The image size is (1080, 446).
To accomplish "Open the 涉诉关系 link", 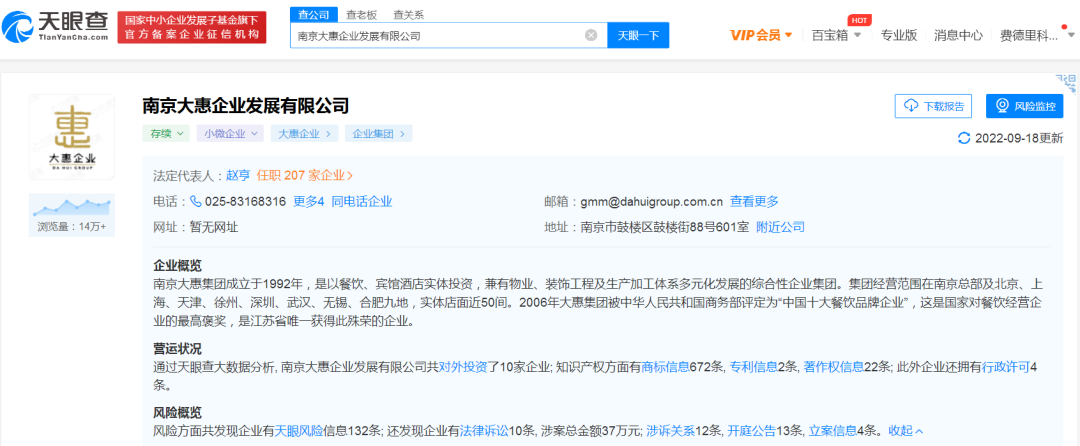I will pyautogui.click(x=671, y=431).
